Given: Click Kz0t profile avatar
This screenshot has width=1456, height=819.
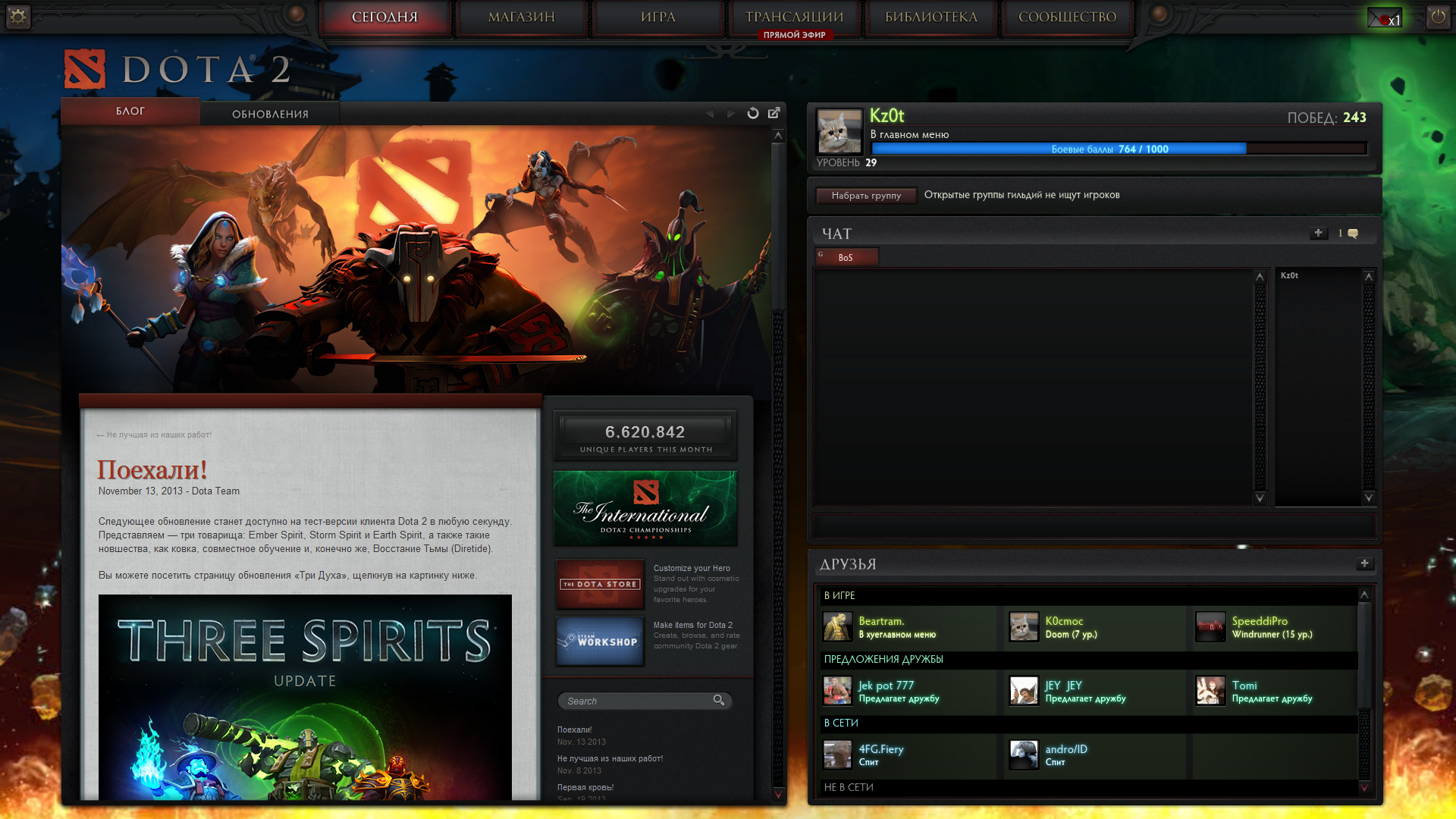Looking at the screenshot, I should [839, 132].
